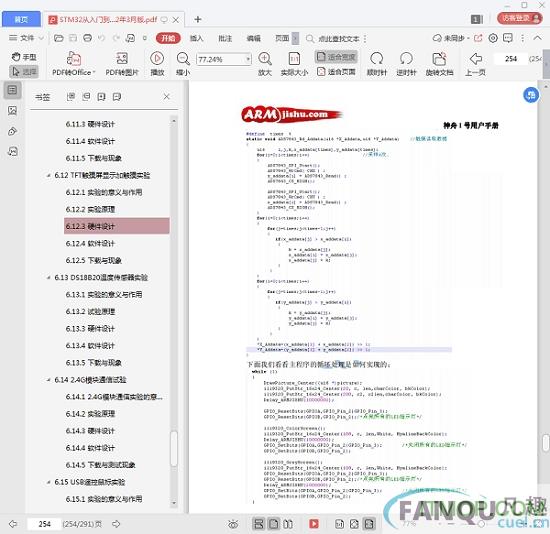Collapse the 6.15 USB bookmark section
This screenshot has height=534, width=550.
(48, 482)
